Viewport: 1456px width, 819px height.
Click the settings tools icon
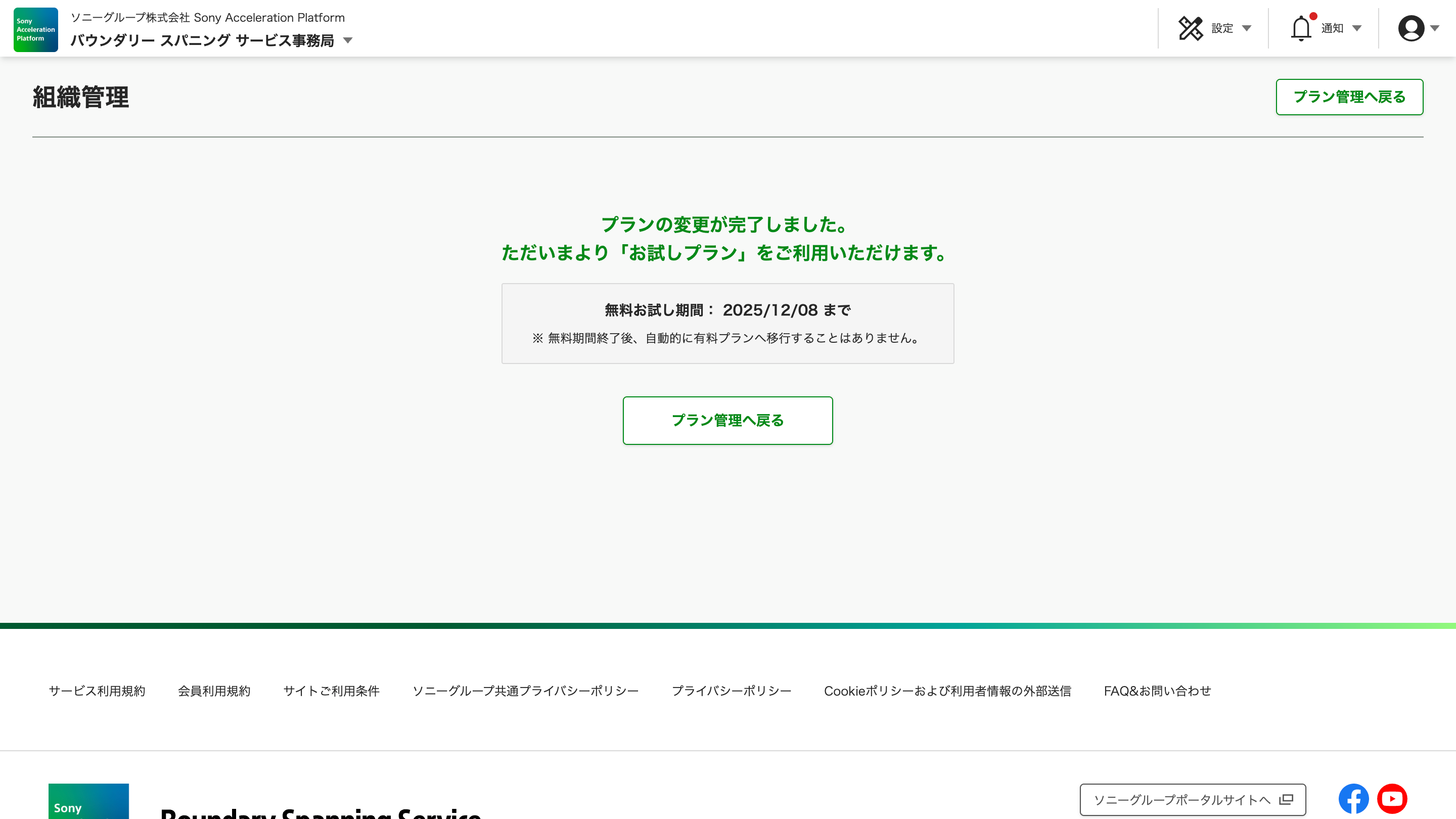[1191, 28]
